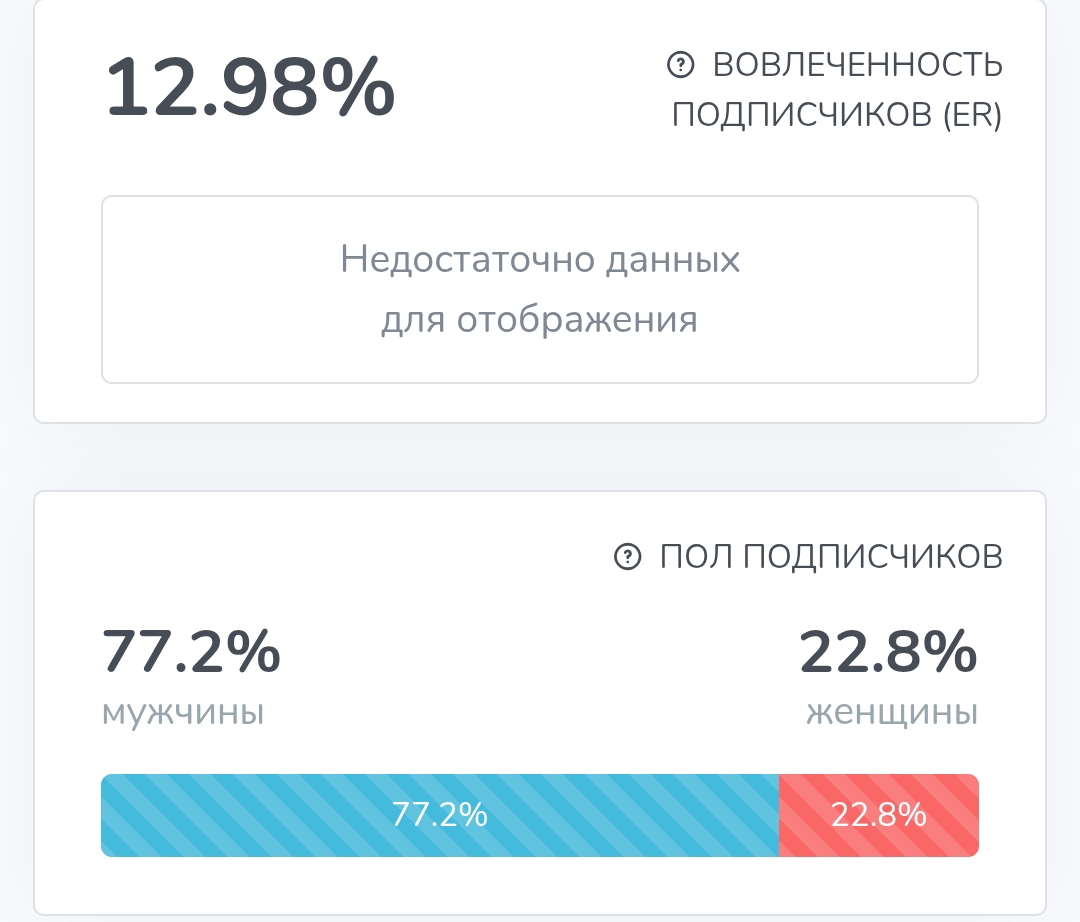Select the ВОВЛЕЧЕННОСТЬ ПОДПИСЧИКОВ (ER) title

pyautogui.click(x=837, y=90)
